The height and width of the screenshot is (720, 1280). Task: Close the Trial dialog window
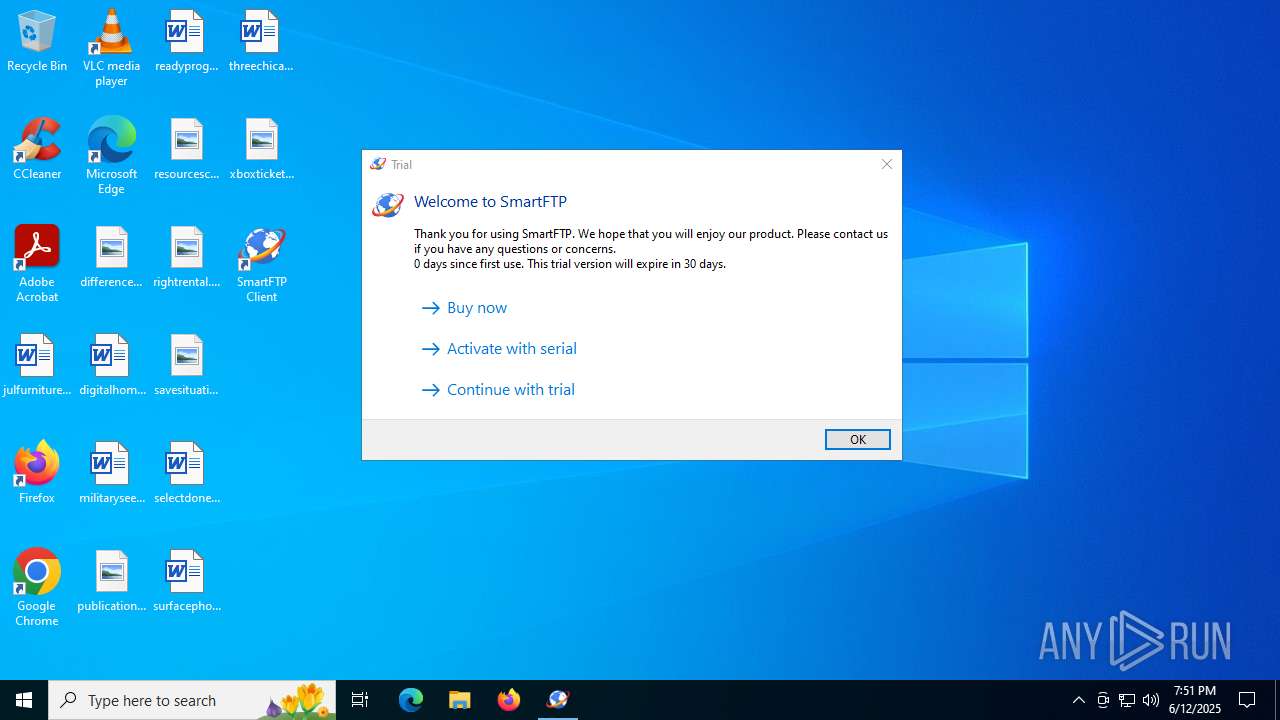[886, 164]
